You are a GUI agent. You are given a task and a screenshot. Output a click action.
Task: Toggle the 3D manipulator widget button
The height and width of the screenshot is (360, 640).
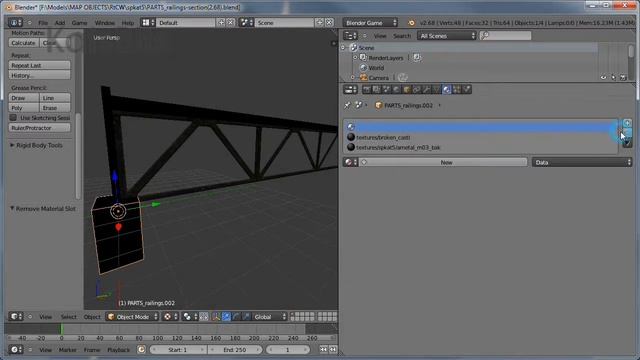tap(216, 317)
